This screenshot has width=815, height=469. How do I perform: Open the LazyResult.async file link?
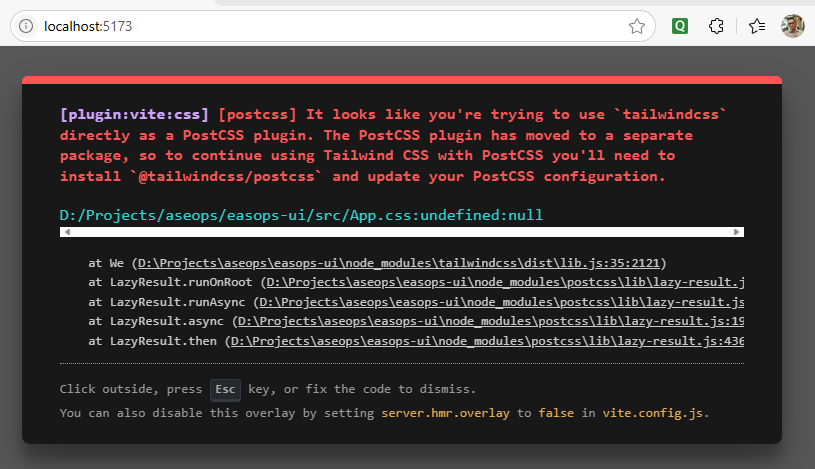coord(490,322)
